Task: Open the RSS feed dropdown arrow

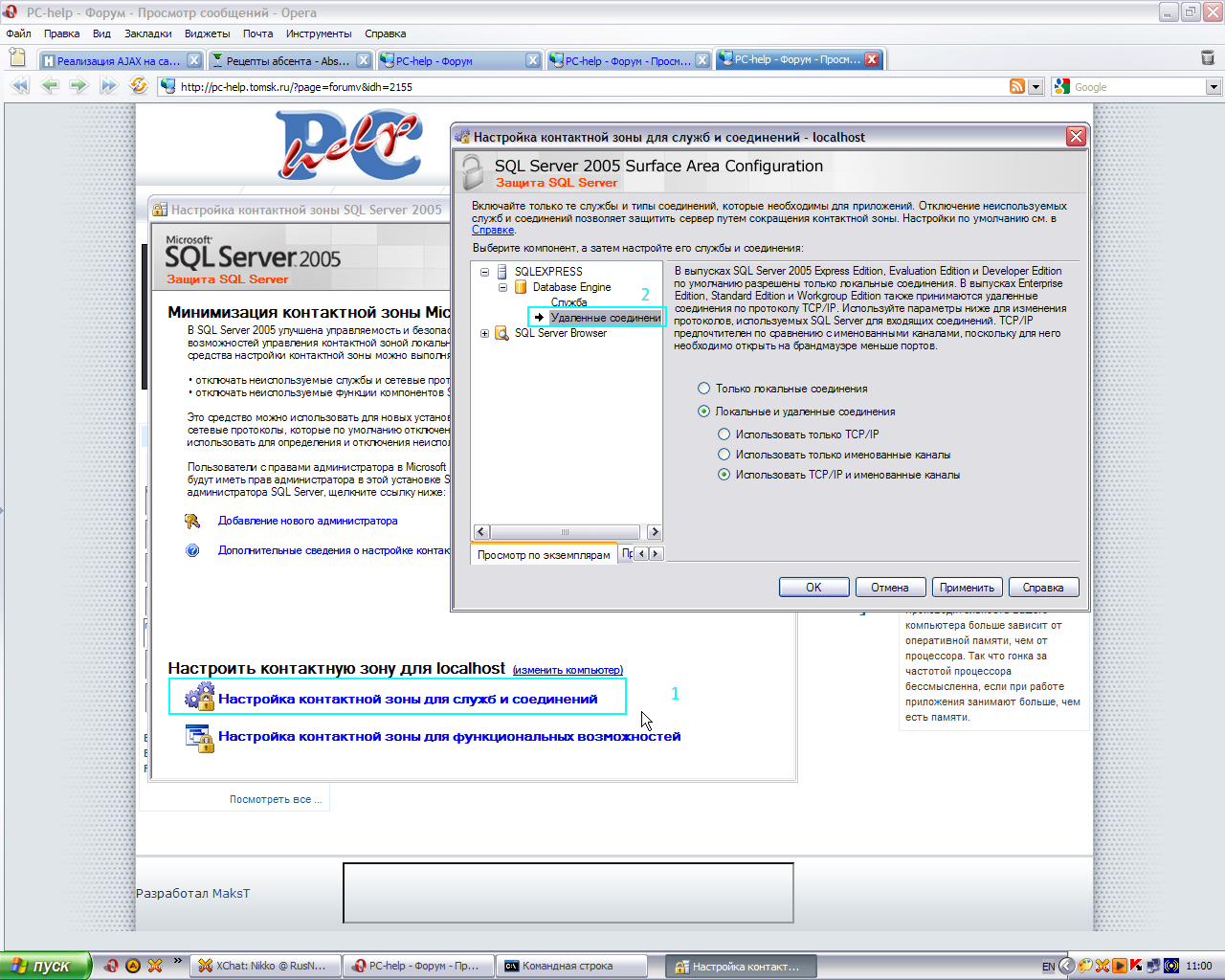Action: (x=1035, y=86)
